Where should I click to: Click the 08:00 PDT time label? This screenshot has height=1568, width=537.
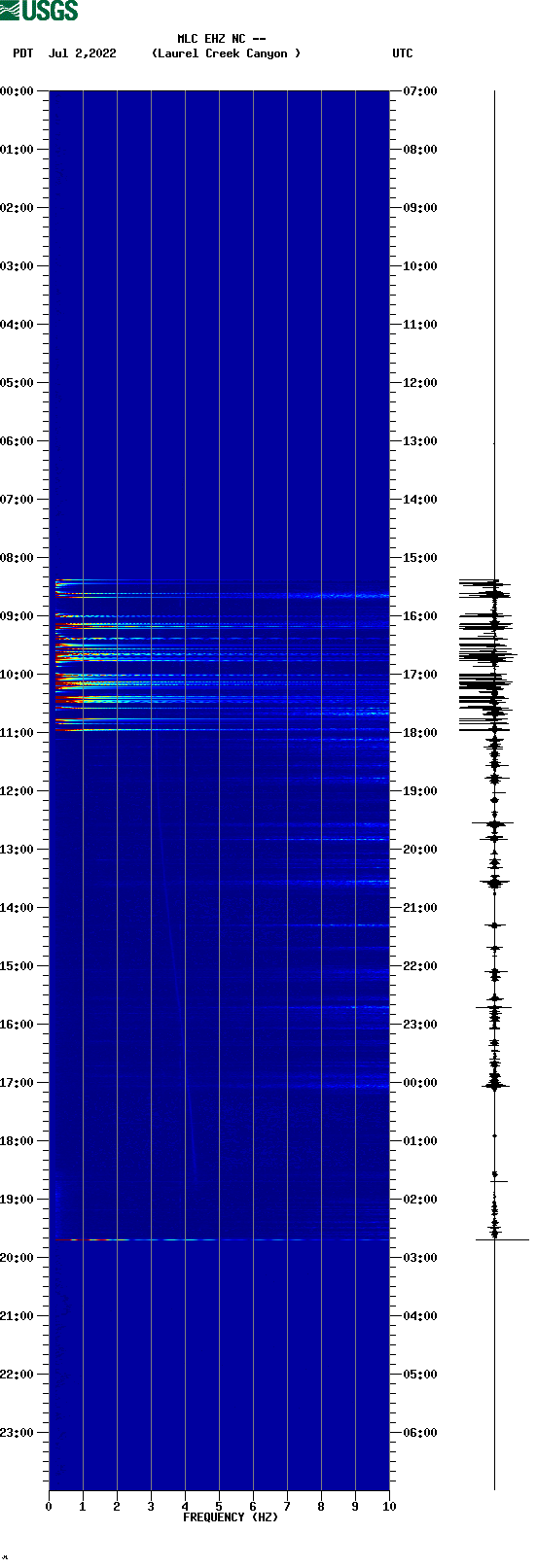click(x=17, y=558)
